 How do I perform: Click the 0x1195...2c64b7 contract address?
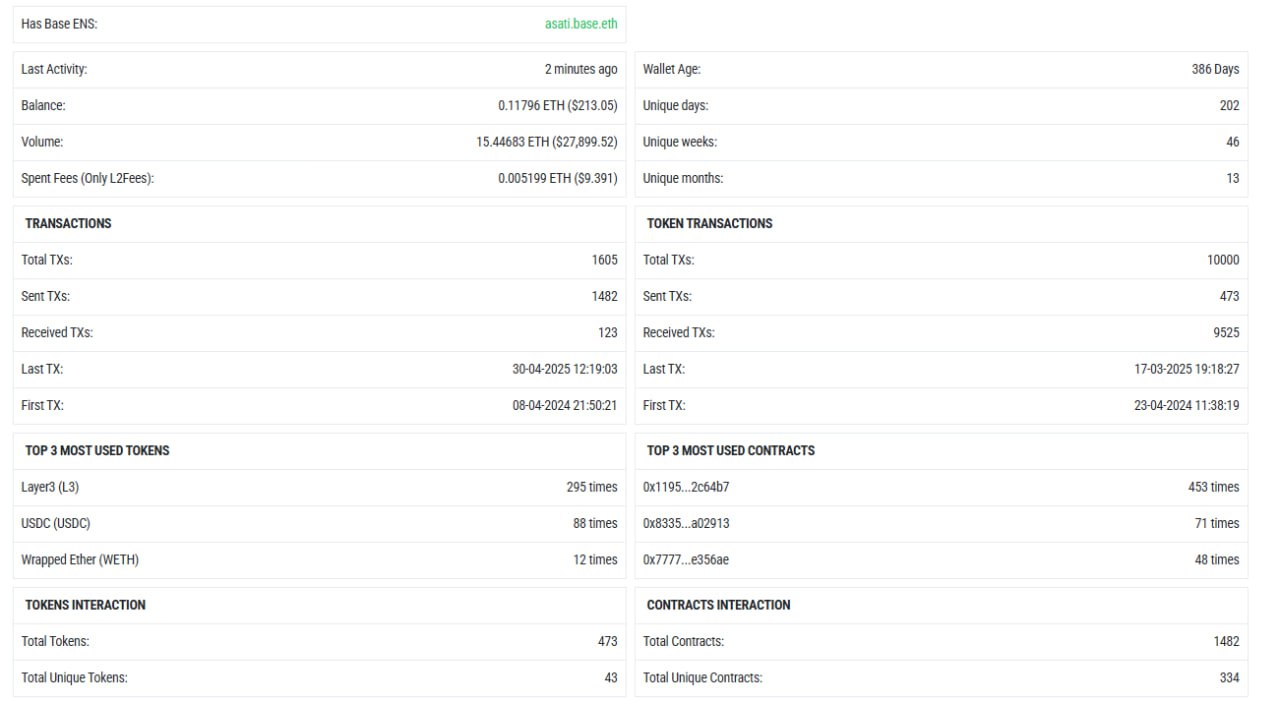(686, 487)
